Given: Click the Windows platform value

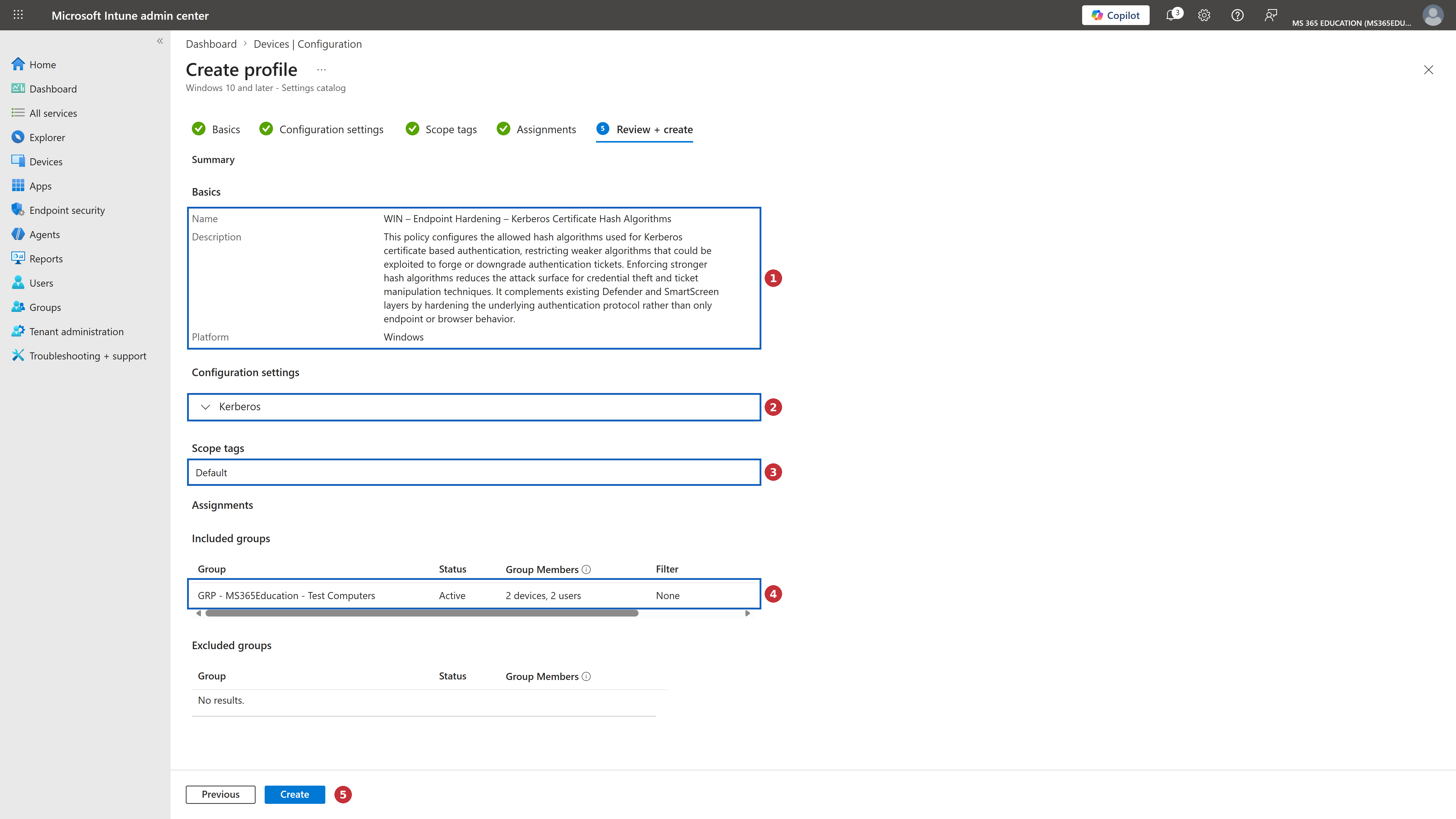Looking at the screenshot, I should (x=404, y=337).
